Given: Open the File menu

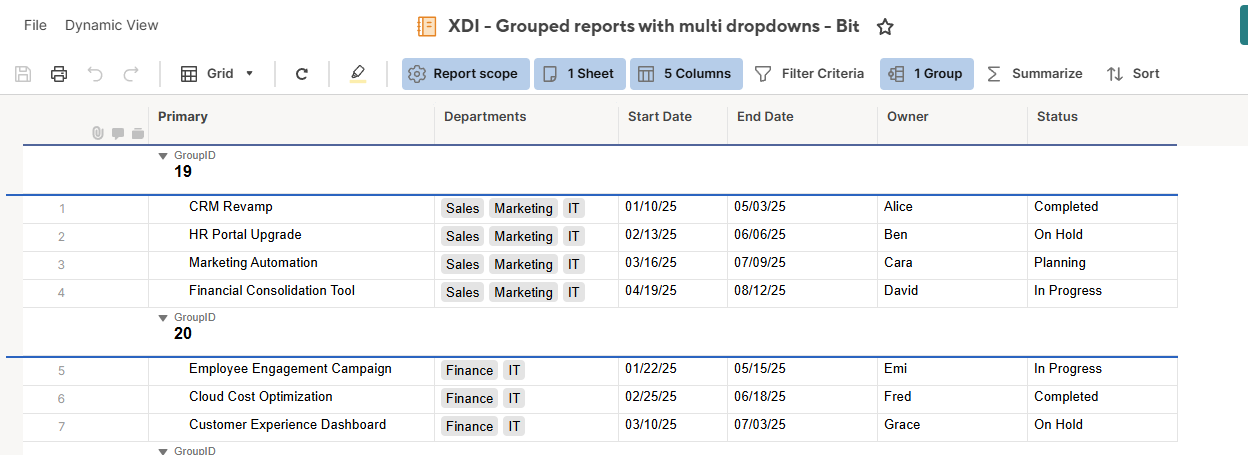Looking at the screenshot, I should [35, 25].
